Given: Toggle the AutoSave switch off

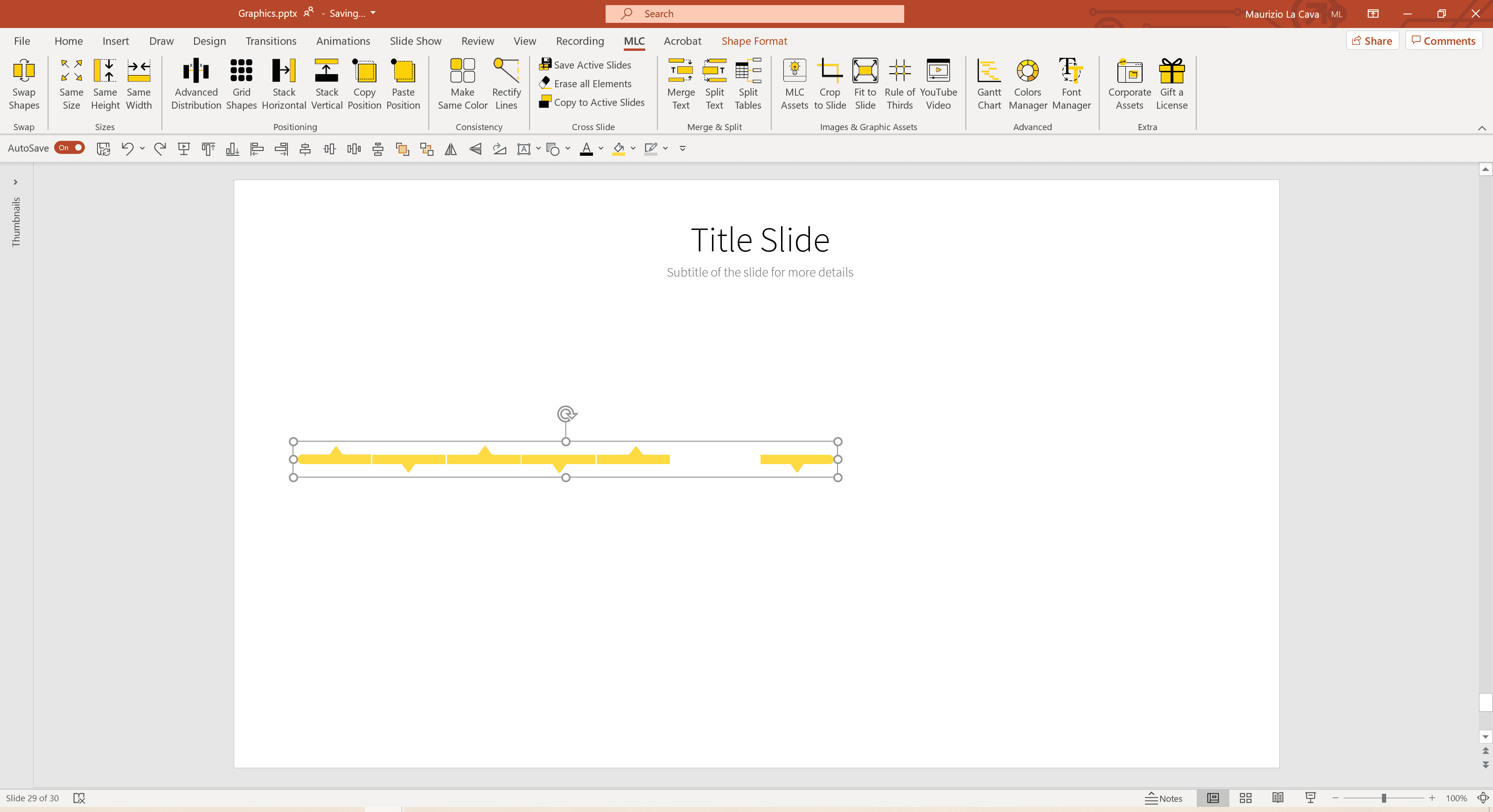Looking at the screenshot, I should [x=70, y=148].
